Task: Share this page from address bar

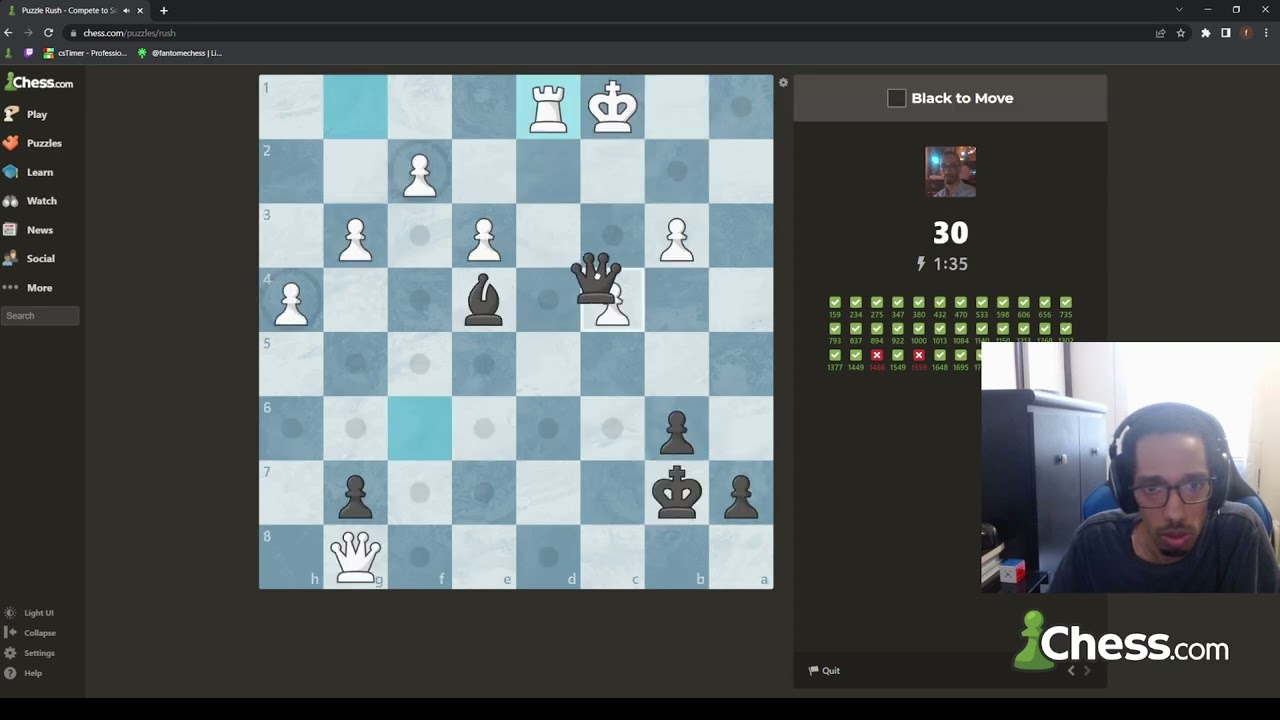Action: tap(1160, 33)
